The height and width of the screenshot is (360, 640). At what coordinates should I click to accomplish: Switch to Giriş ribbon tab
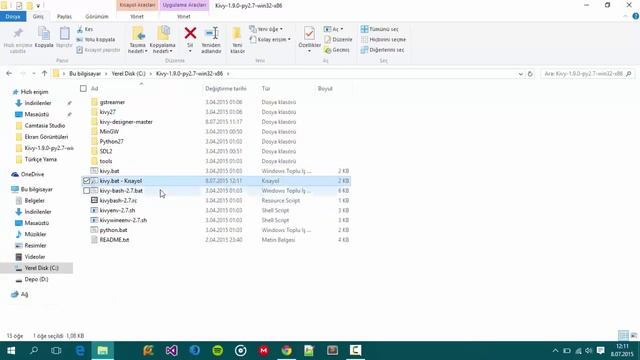pos(38,16)
